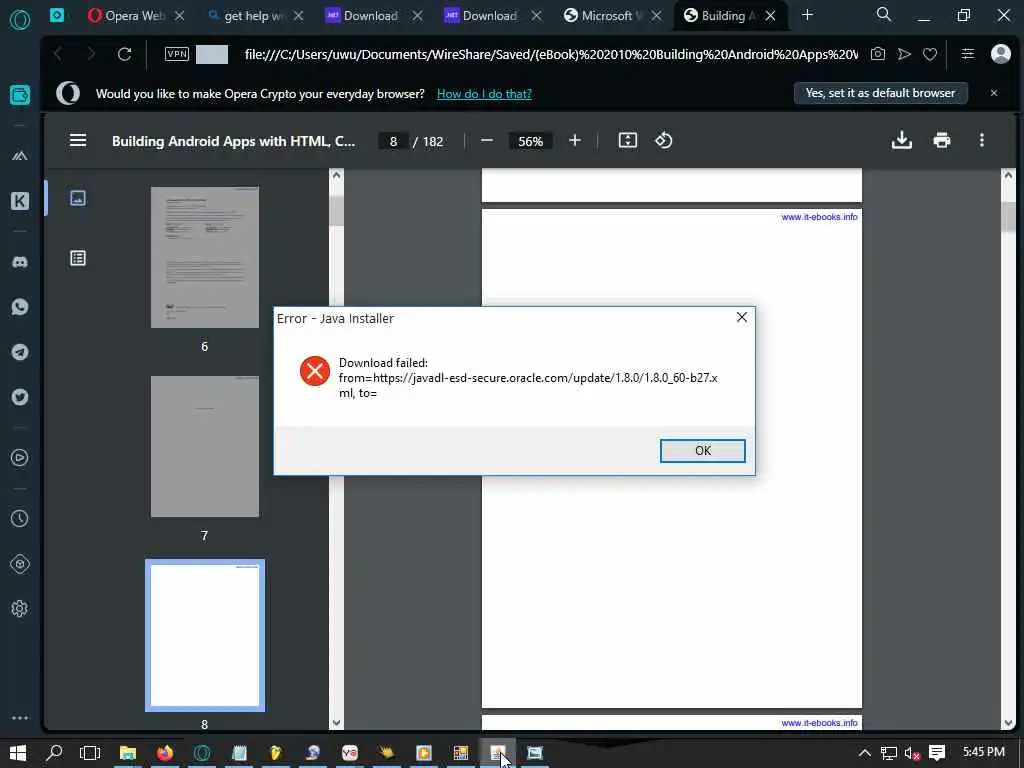Click the 'How do I do that?' link
This screenshot has width=1024, height=768.
point(484,94)
